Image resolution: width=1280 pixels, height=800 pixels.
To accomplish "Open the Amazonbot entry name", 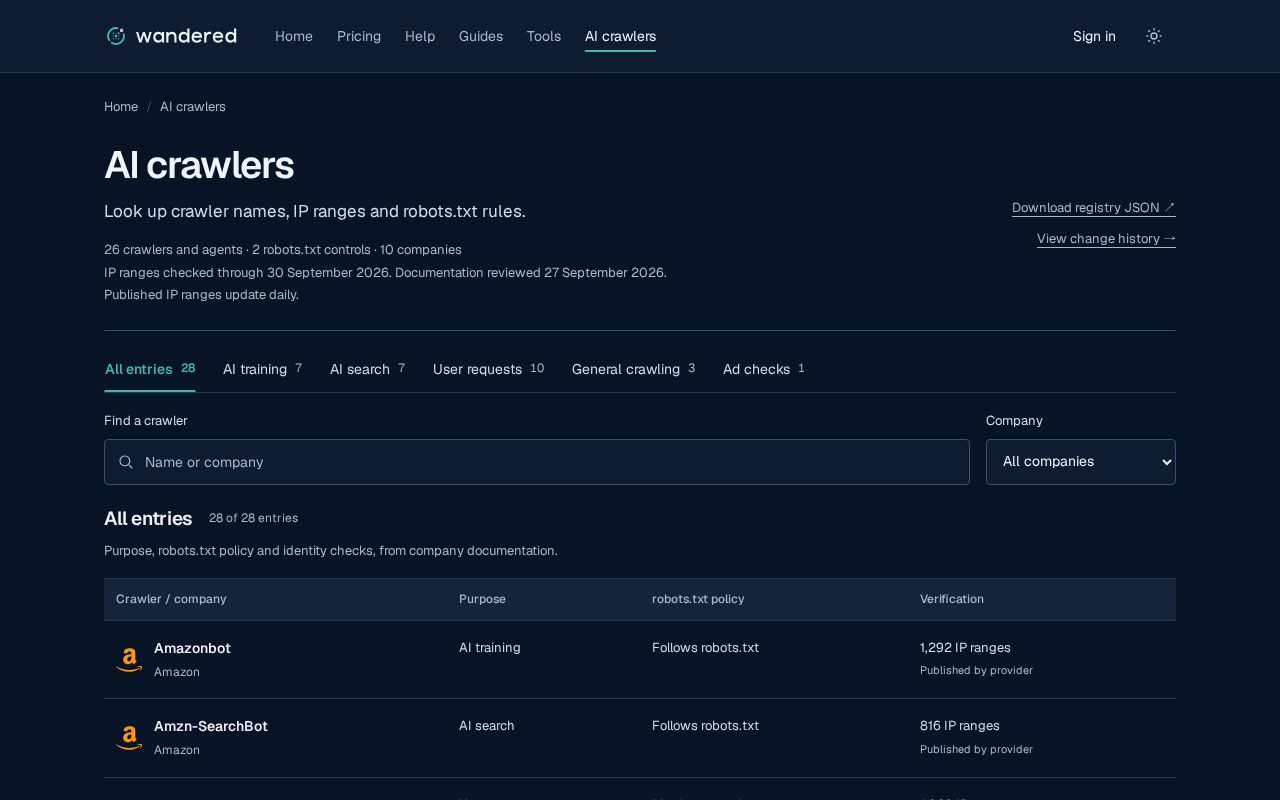I will (x=192, y=648).
